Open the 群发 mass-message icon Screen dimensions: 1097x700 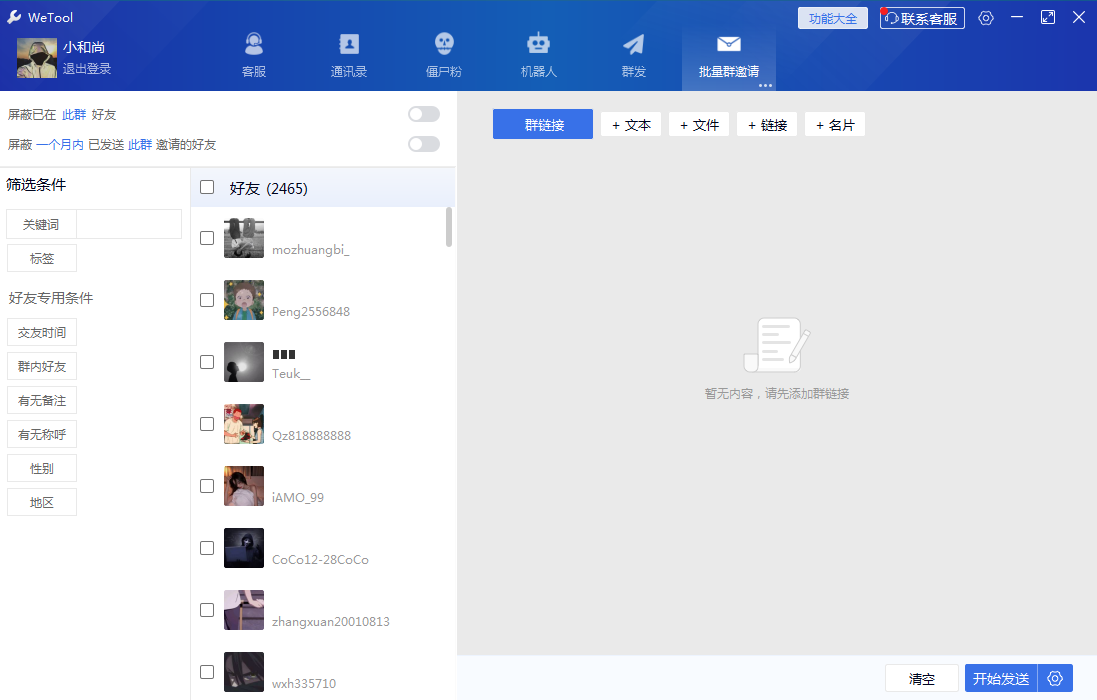click(x=633, y=54)
